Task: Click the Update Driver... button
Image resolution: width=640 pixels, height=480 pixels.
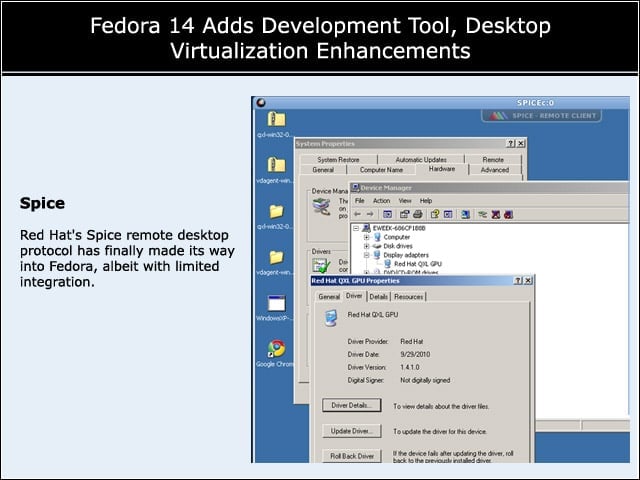Action: tap(352, 431)
